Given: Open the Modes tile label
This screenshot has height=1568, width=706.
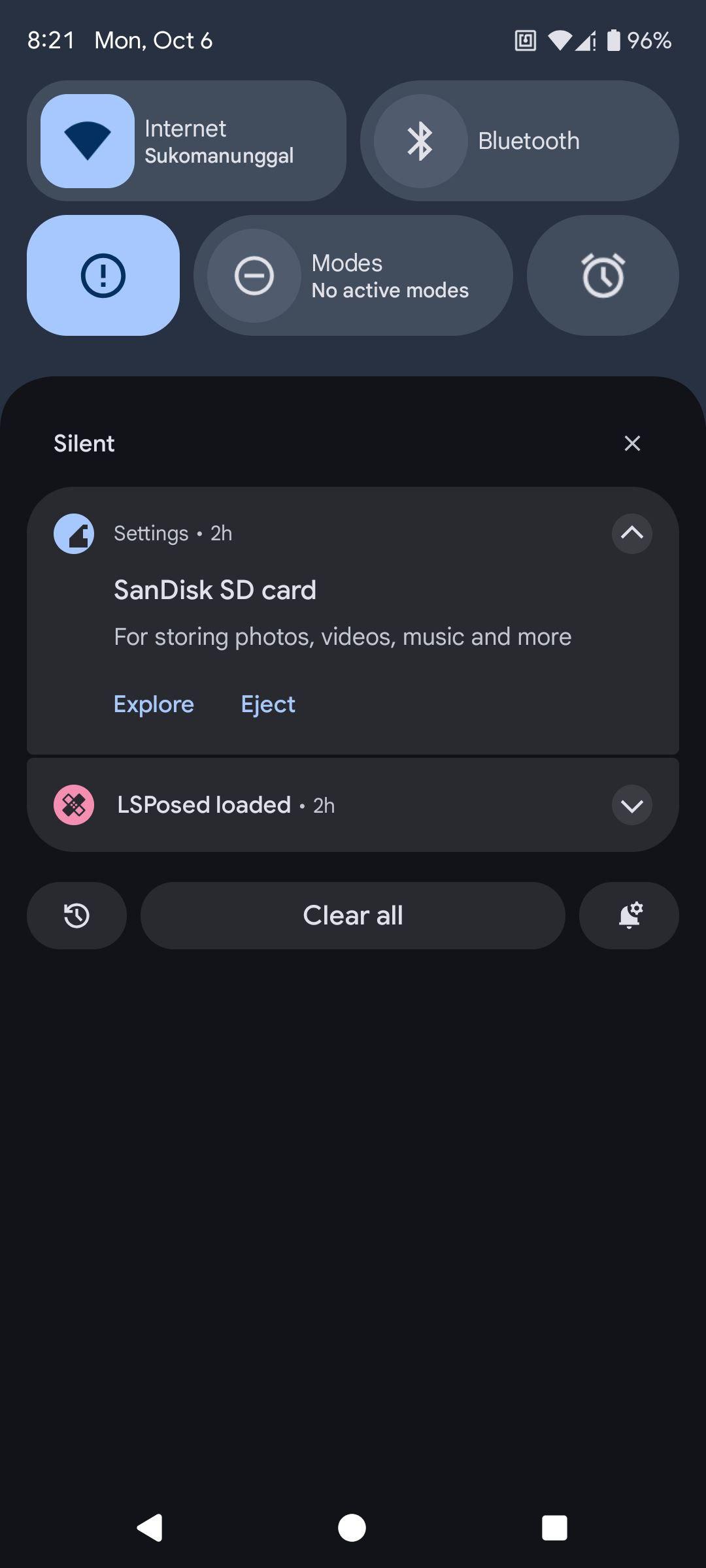Looking at the screenshot, I should tap(390, 276).
